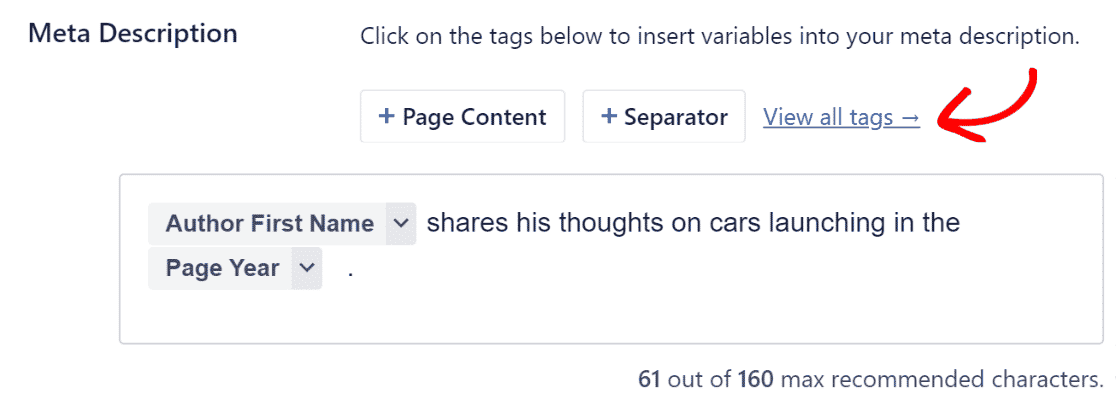Click the "max recommended characters" text

[942, 380]
